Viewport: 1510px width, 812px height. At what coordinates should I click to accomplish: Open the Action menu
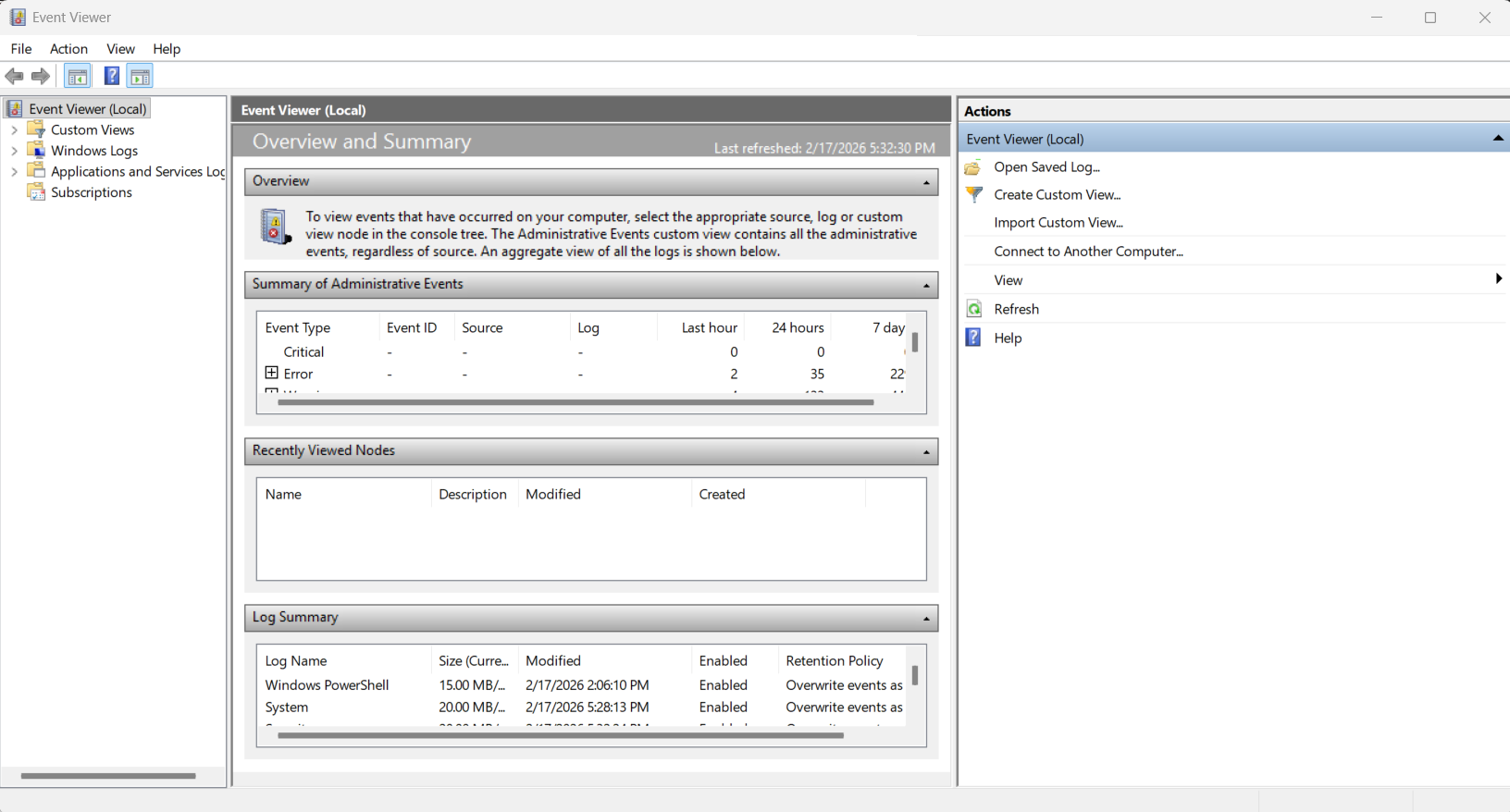click(68, 49)
